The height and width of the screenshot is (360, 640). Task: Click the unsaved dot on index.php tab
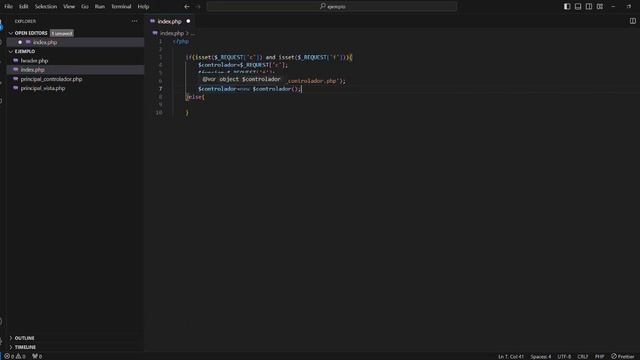[x=188, y=21]
